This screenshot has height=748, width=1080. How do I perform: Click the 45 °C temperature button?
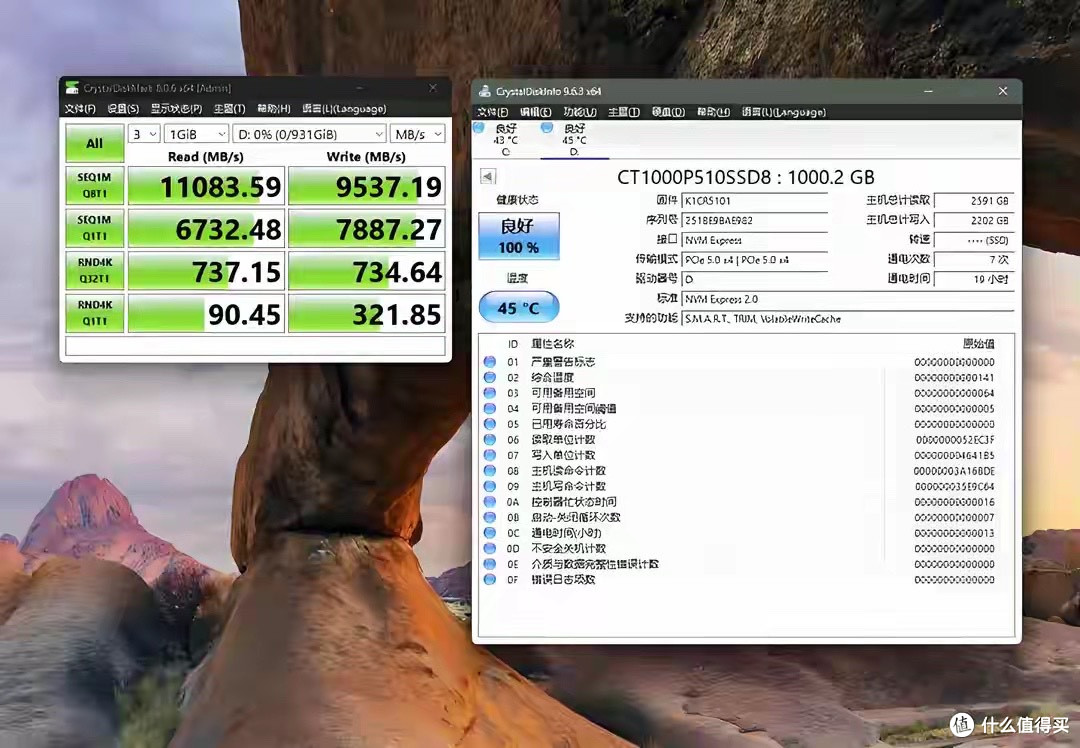click(519, 307)
